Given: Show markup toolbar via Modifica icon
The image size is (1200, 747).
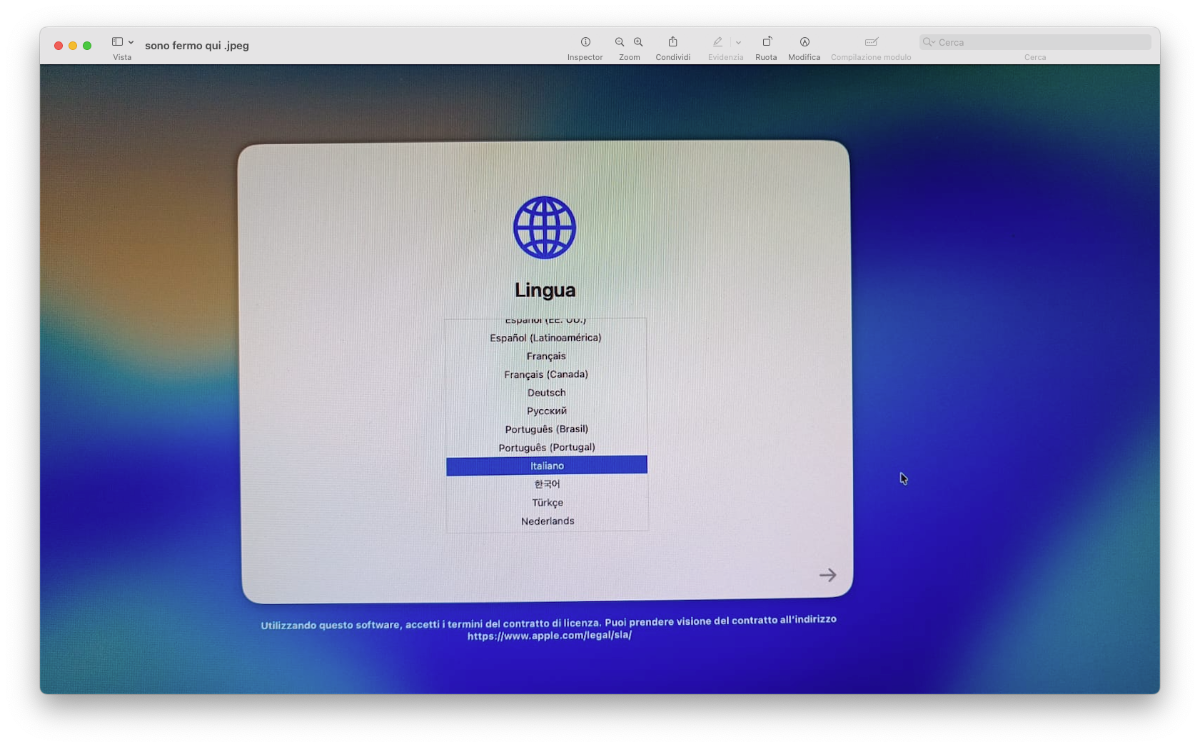Looking at the screenshot, I should [x=804, y=42].
